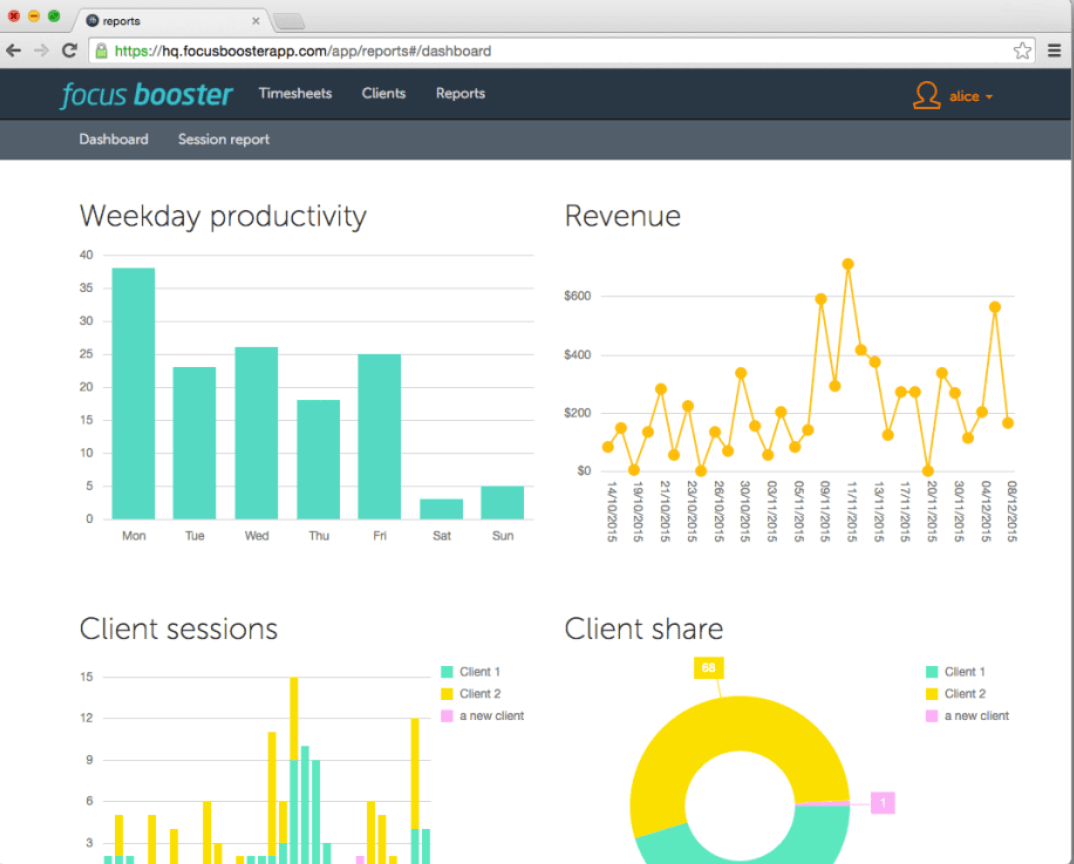
Task: Open the Chrome hamburger menu
Action: pos(1054,51)
